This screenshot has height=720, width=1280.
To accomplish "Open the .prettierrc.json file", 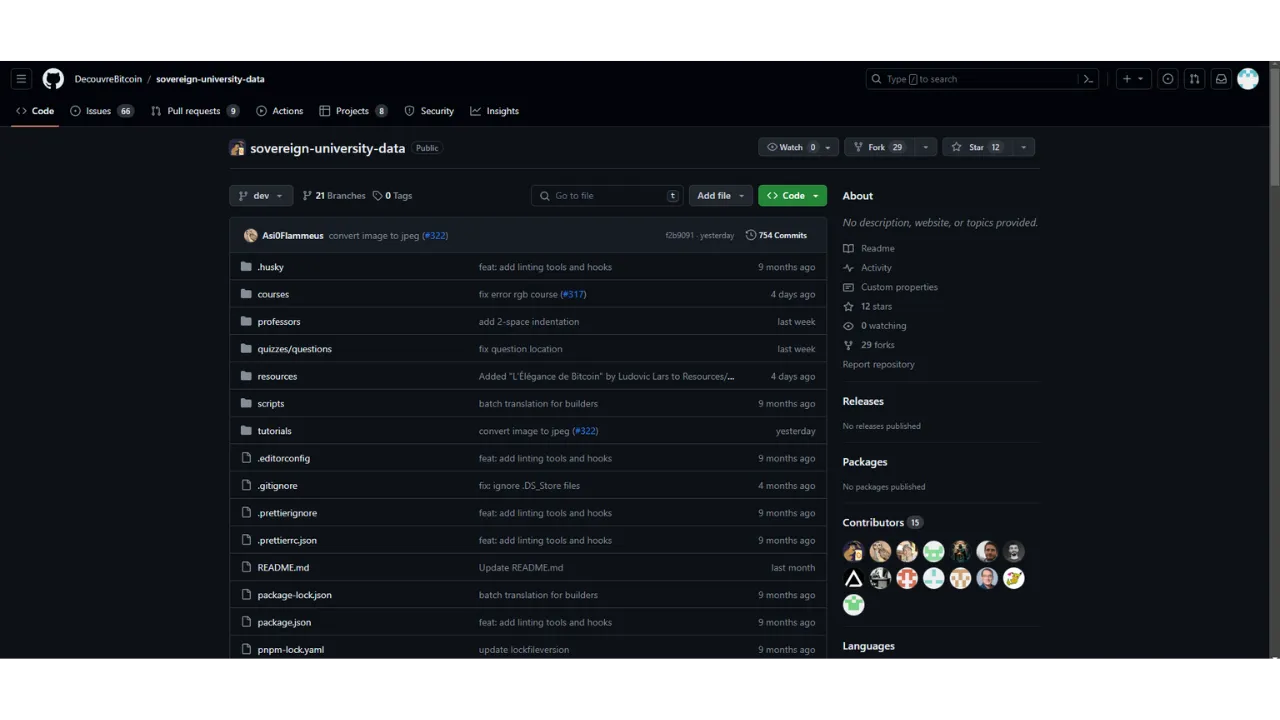I will [287, 540].
